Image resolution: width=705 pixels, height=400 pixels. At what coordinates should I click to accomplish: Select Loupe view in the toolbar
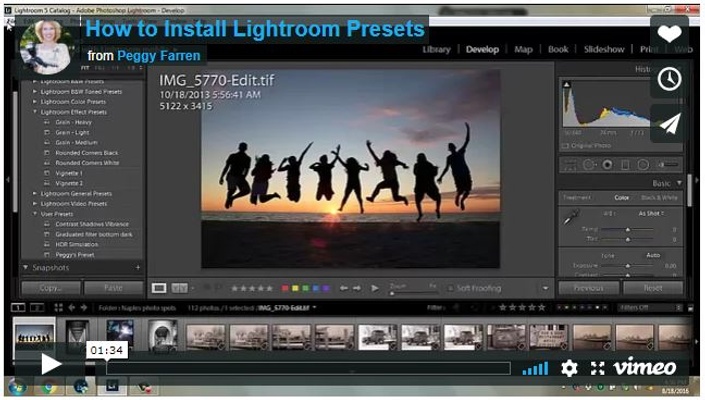pyautogui.click(x=159, y=288)
